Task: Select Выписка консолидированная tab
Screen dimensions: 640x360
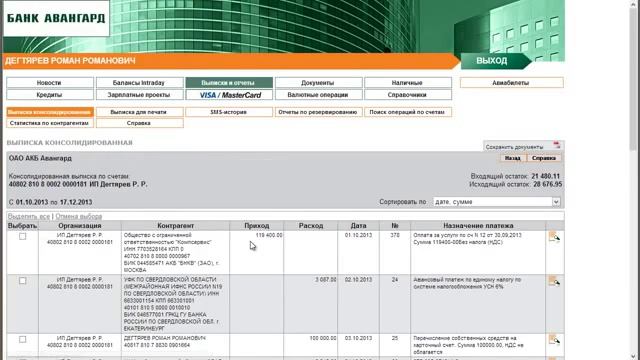Action: point(50,112)
